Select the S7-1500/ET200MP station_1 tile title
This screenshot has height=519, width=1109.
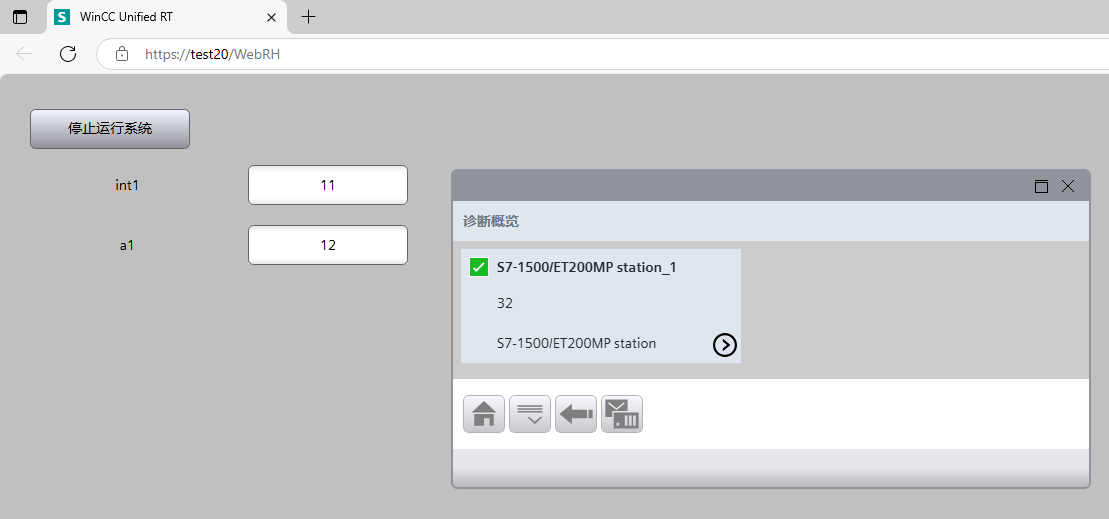(586, 267)
